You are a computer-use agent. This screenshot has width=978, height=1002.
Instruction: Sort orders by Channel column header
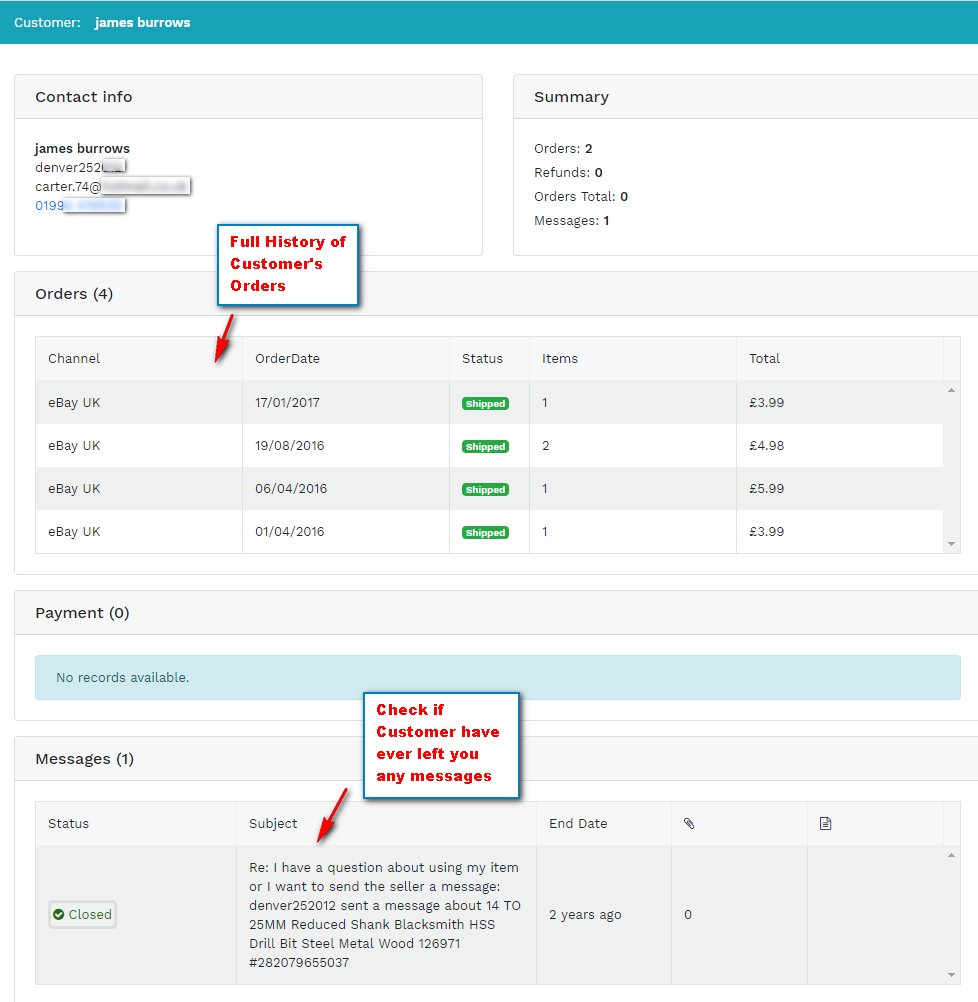coord(74,358)
